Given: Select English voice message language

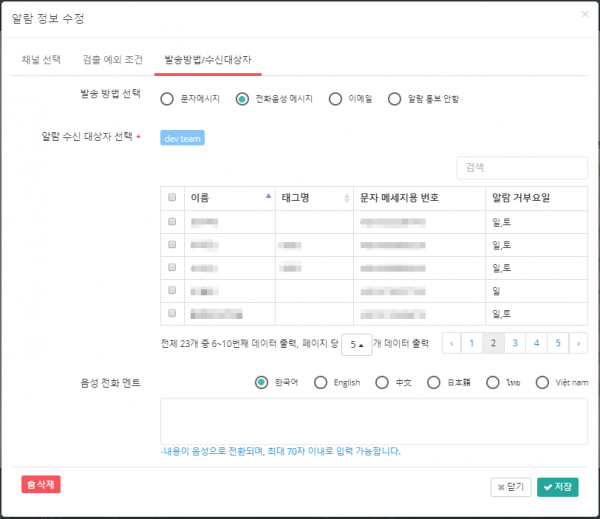Looking at the screenshot, I should coord(321,382).
